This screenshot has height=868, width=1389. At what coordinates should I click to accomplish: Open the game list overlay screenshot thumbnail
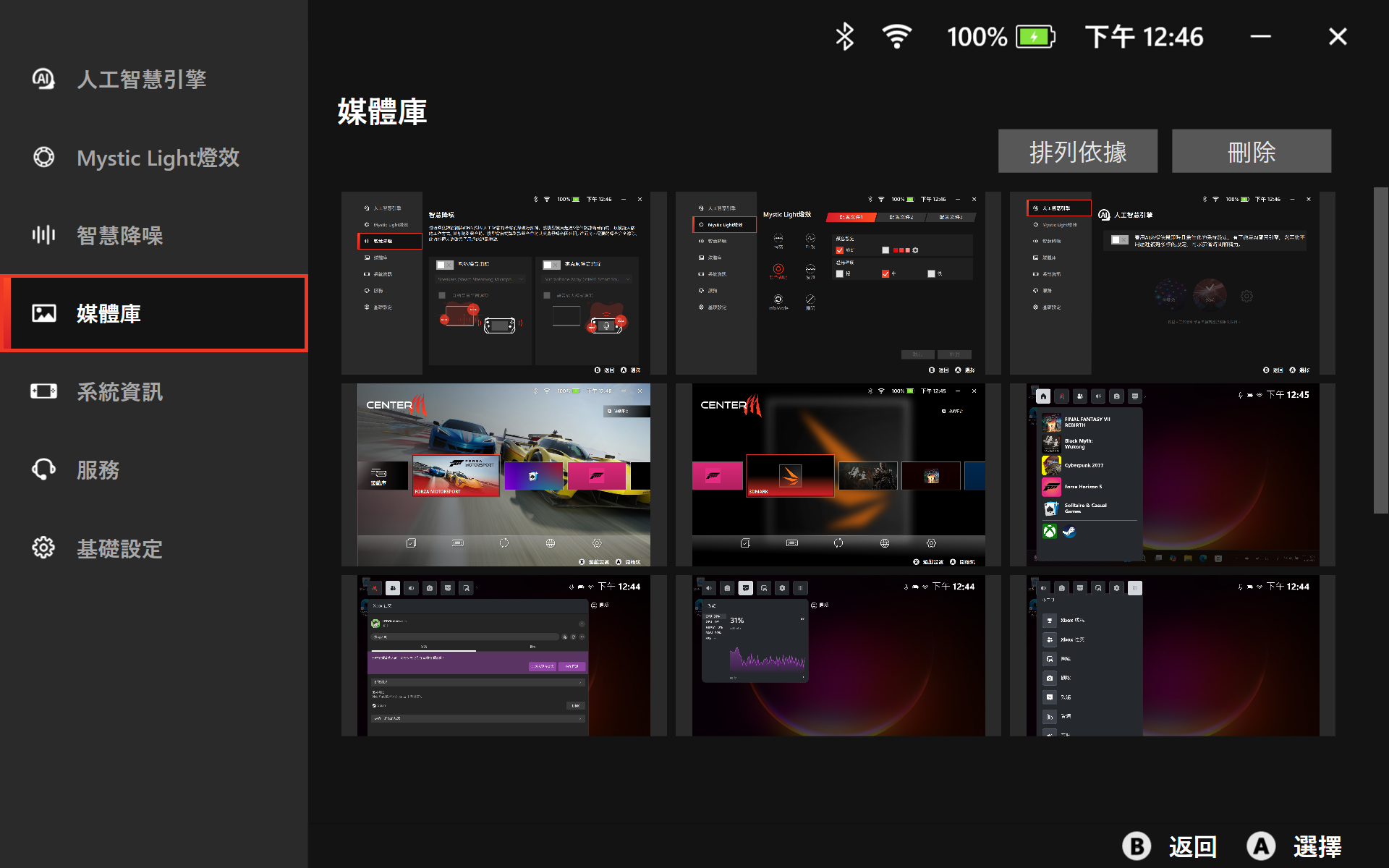point(1172,475)
